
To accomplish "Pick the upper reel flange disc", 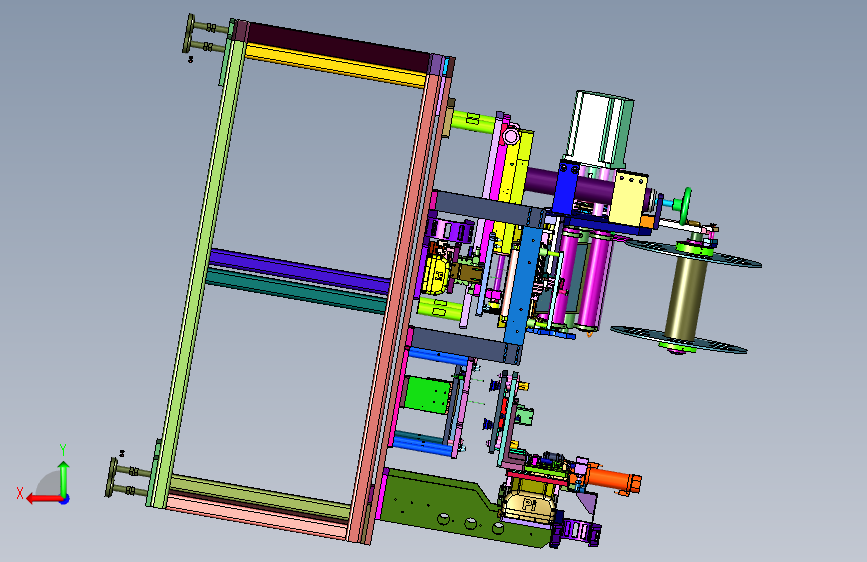I will coord(694,252).
